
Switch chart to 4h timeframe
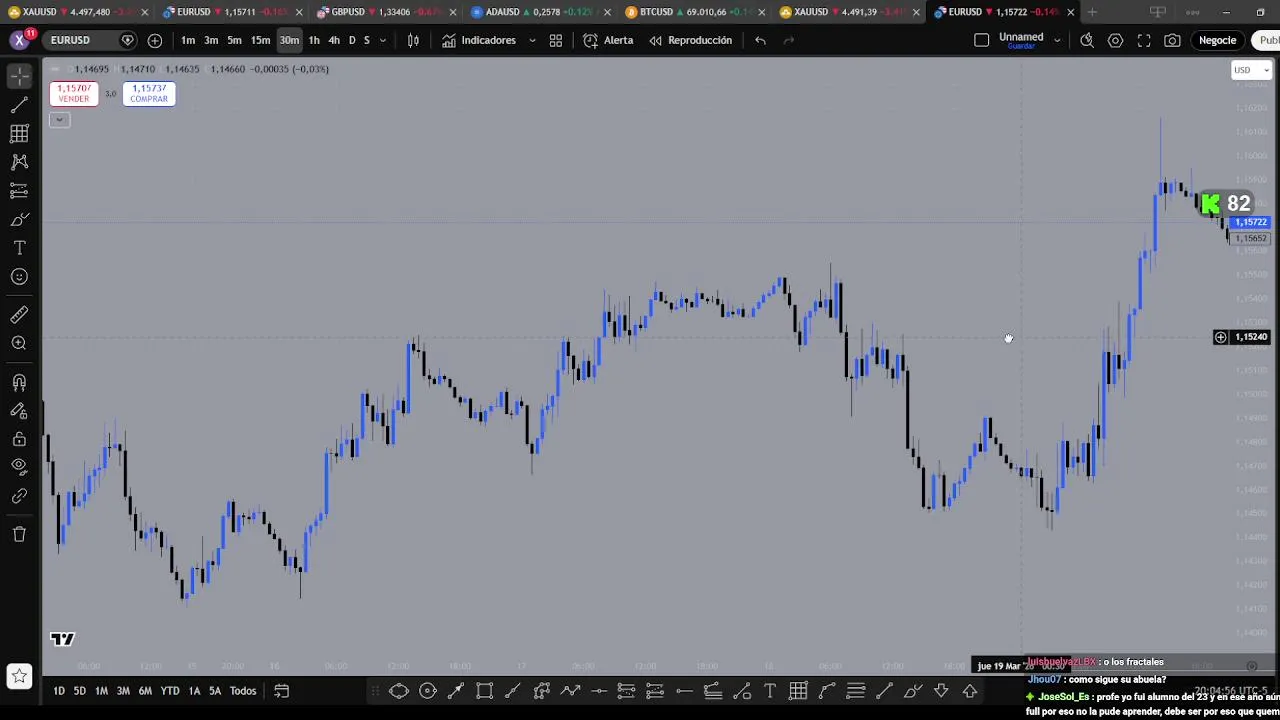tap(334, 40)
